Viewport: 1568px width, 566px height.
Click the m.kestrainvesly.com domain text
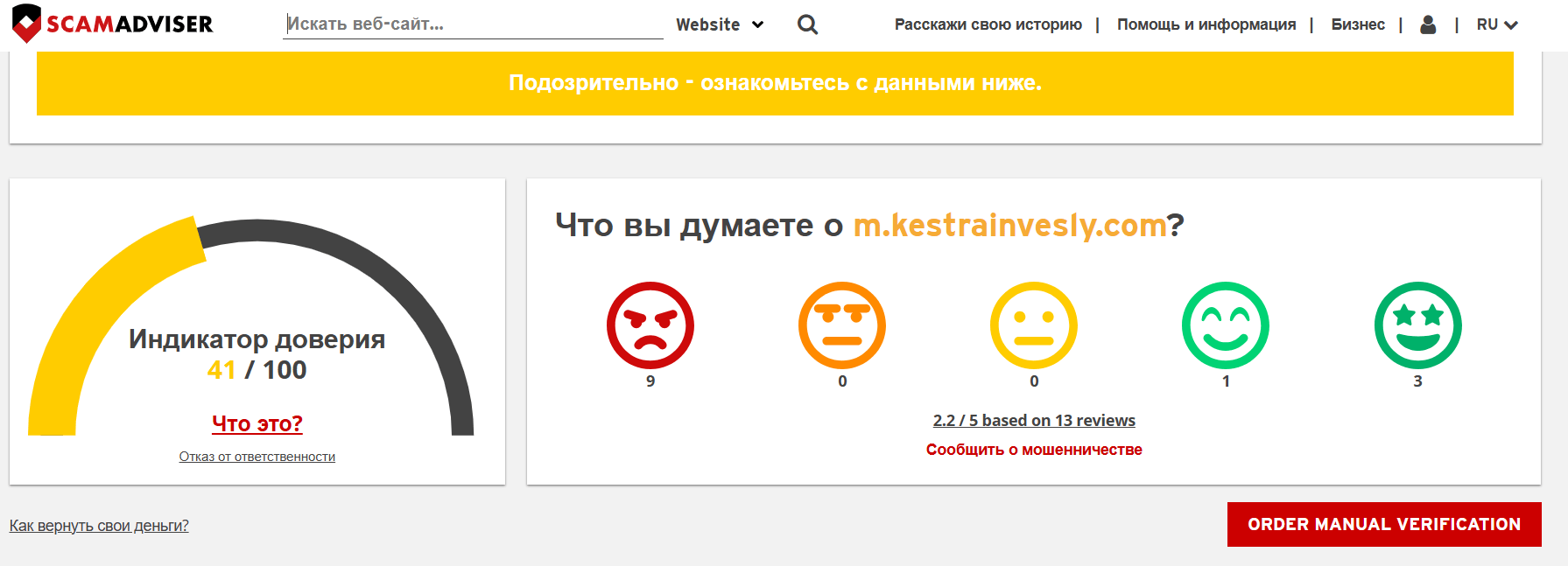pyautogui.click(x=1010, y=226)
